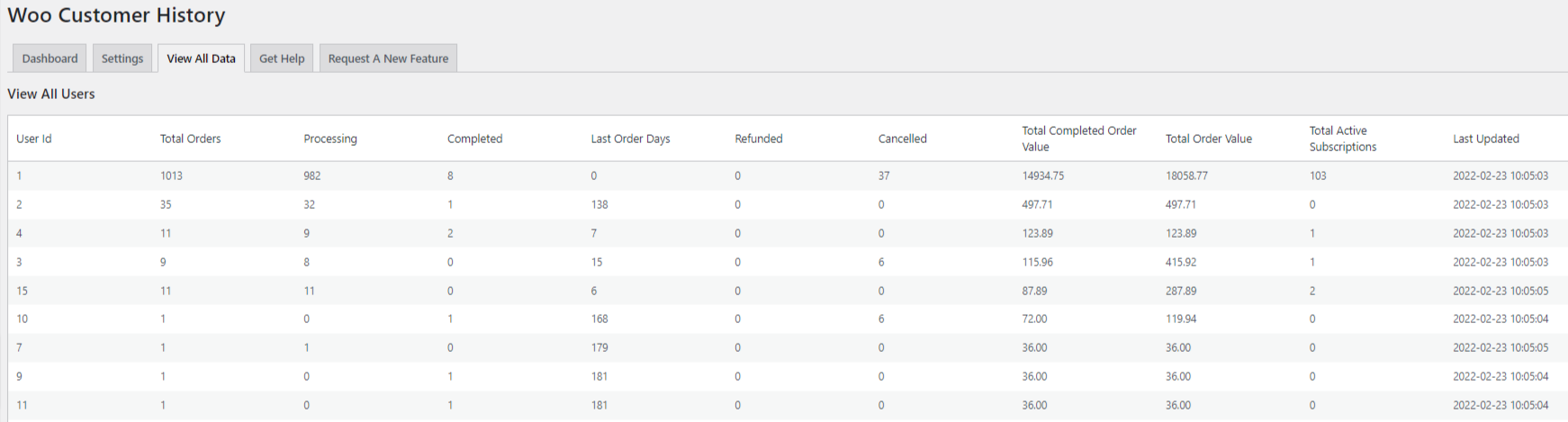Viewport: 1568px width, 422px height.
Task: Click active subscriptions value 103
Action: click(1318, 175)
